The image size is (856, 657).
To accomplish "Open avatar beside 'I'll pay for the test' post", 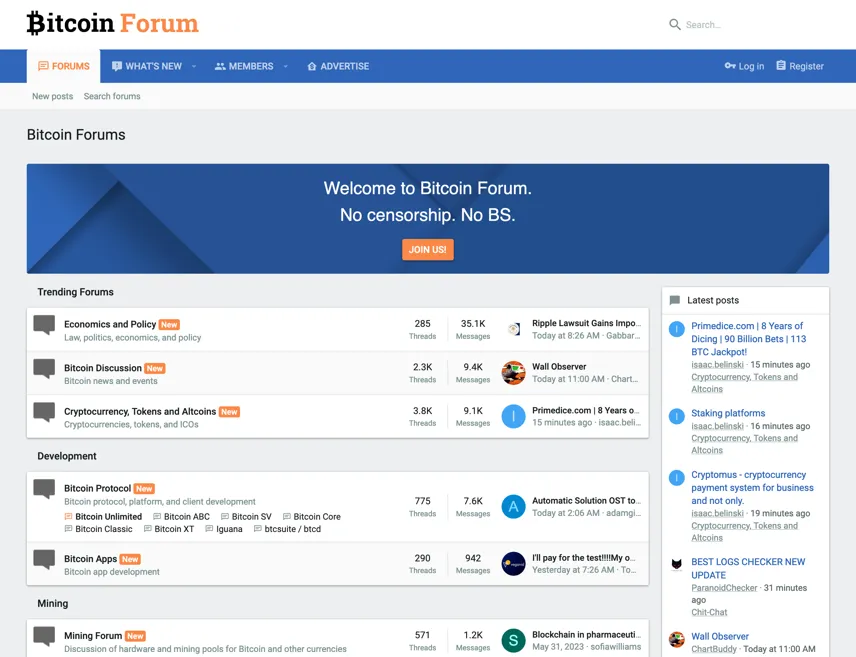I will coord(513,564).
